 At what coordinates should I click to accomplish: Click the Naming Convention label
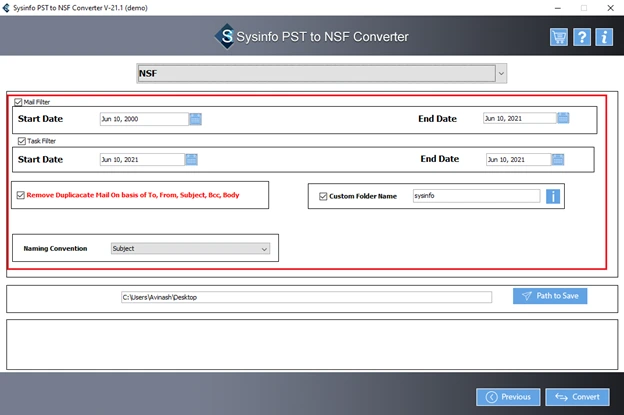[x=55, y=249]
